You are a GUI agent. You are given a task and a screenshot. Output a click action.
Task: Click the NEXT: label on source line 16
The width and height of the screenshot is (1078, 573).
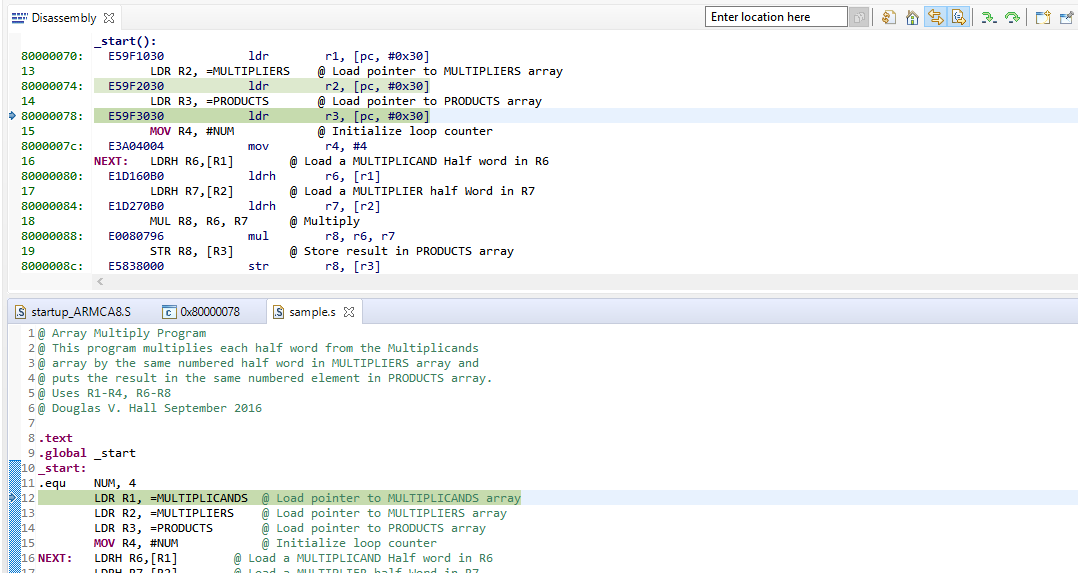point(55,558)
